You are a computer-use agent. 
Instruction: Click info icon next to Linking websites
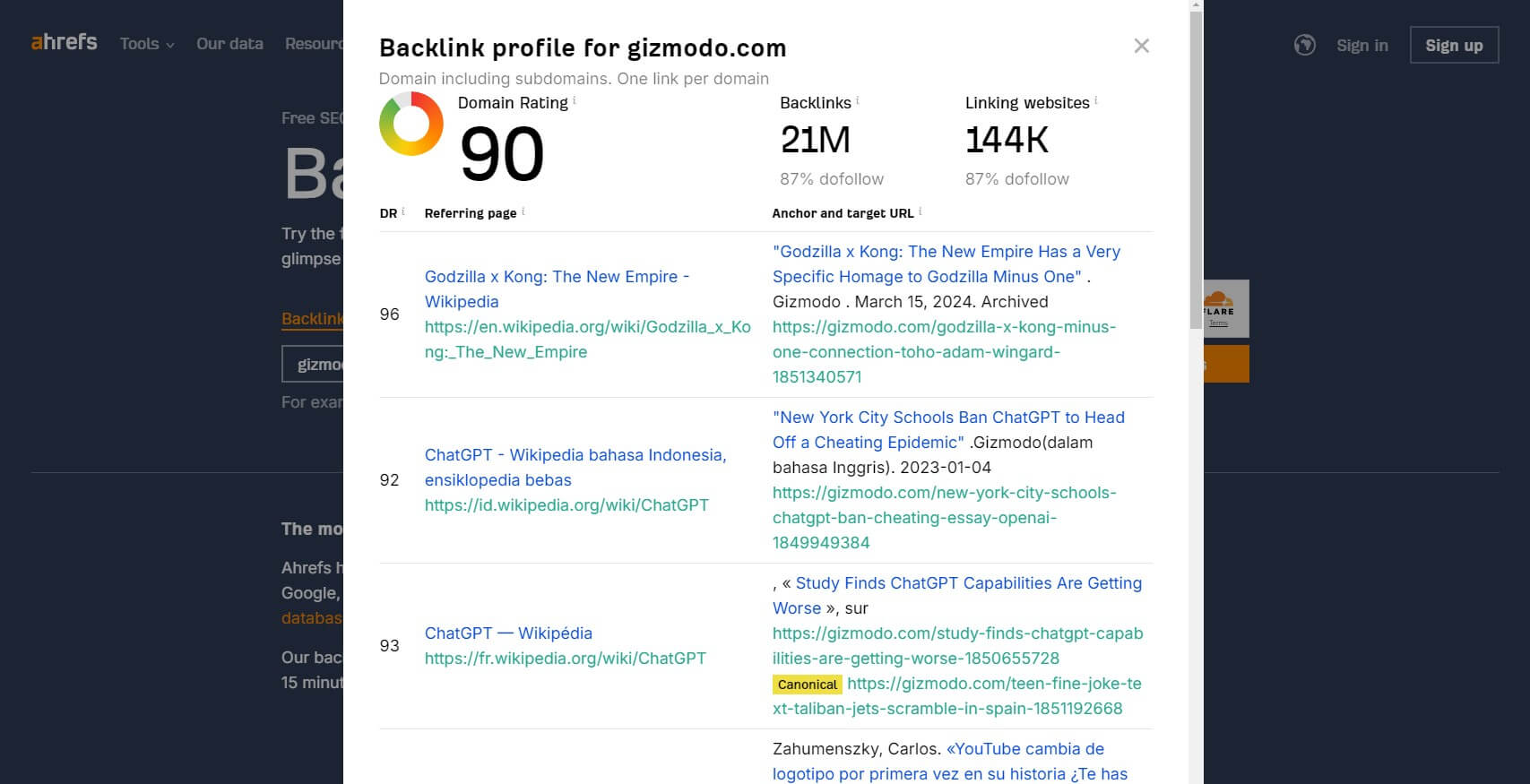pyautogui.click(x=1096, y=100)
